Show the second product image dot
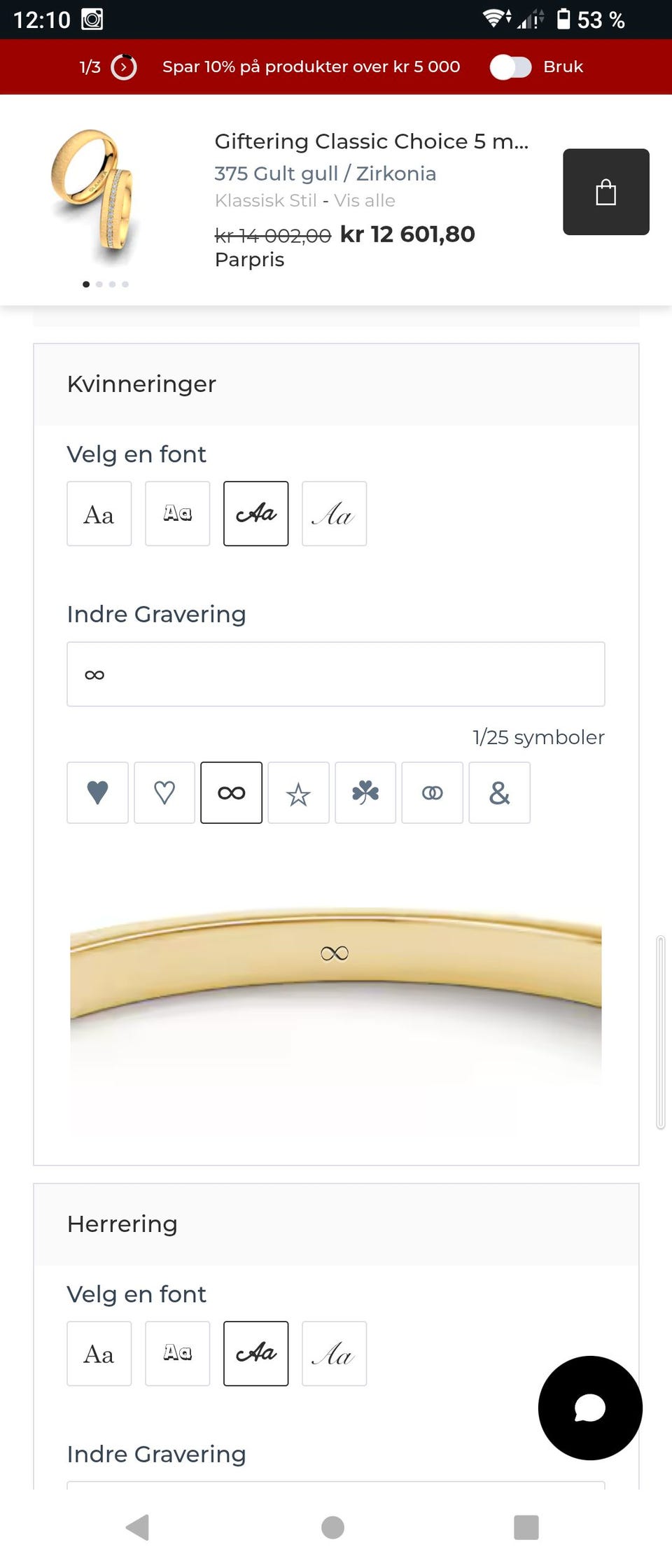The width and height of the screenshot is (672, 1568). pyautogui.click(x=99, y=284)
